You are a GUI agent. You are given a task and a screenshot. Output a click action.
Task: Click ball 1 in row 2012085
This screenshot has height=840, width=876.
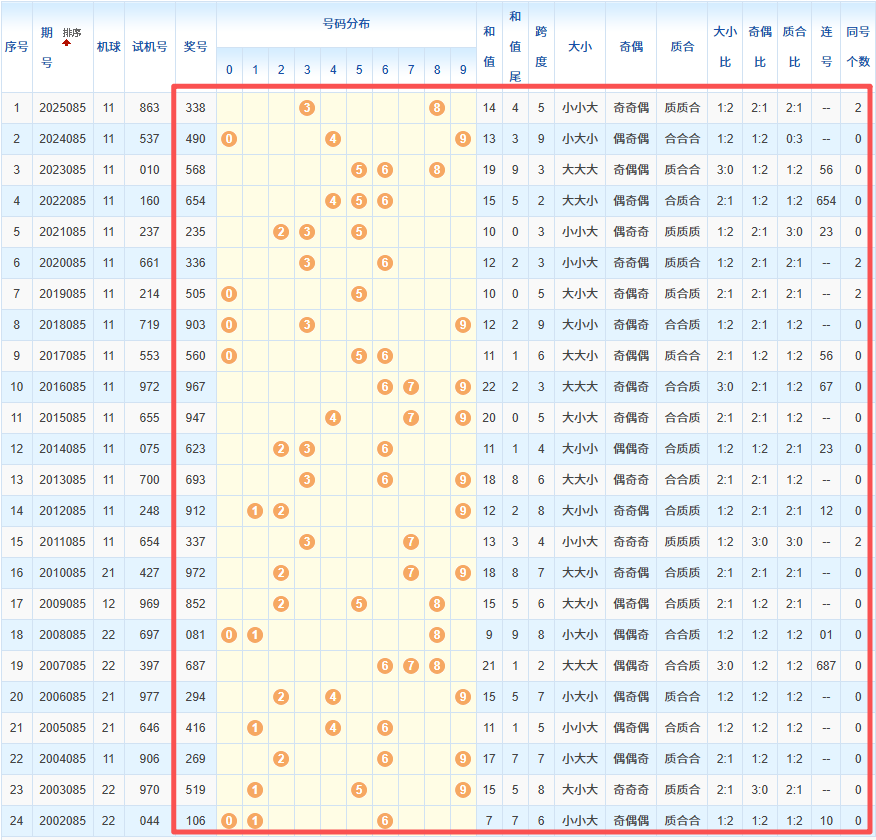[255, 510]
